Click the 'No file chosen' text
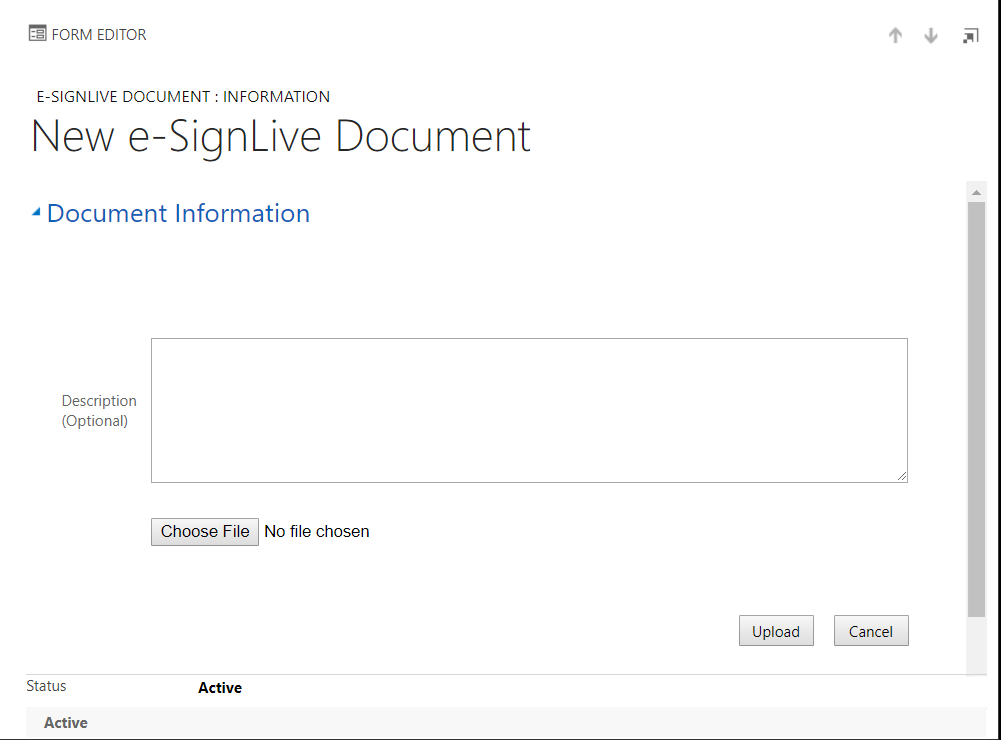The height and width of the screenshot is (740, 1001). pos(316,532)
